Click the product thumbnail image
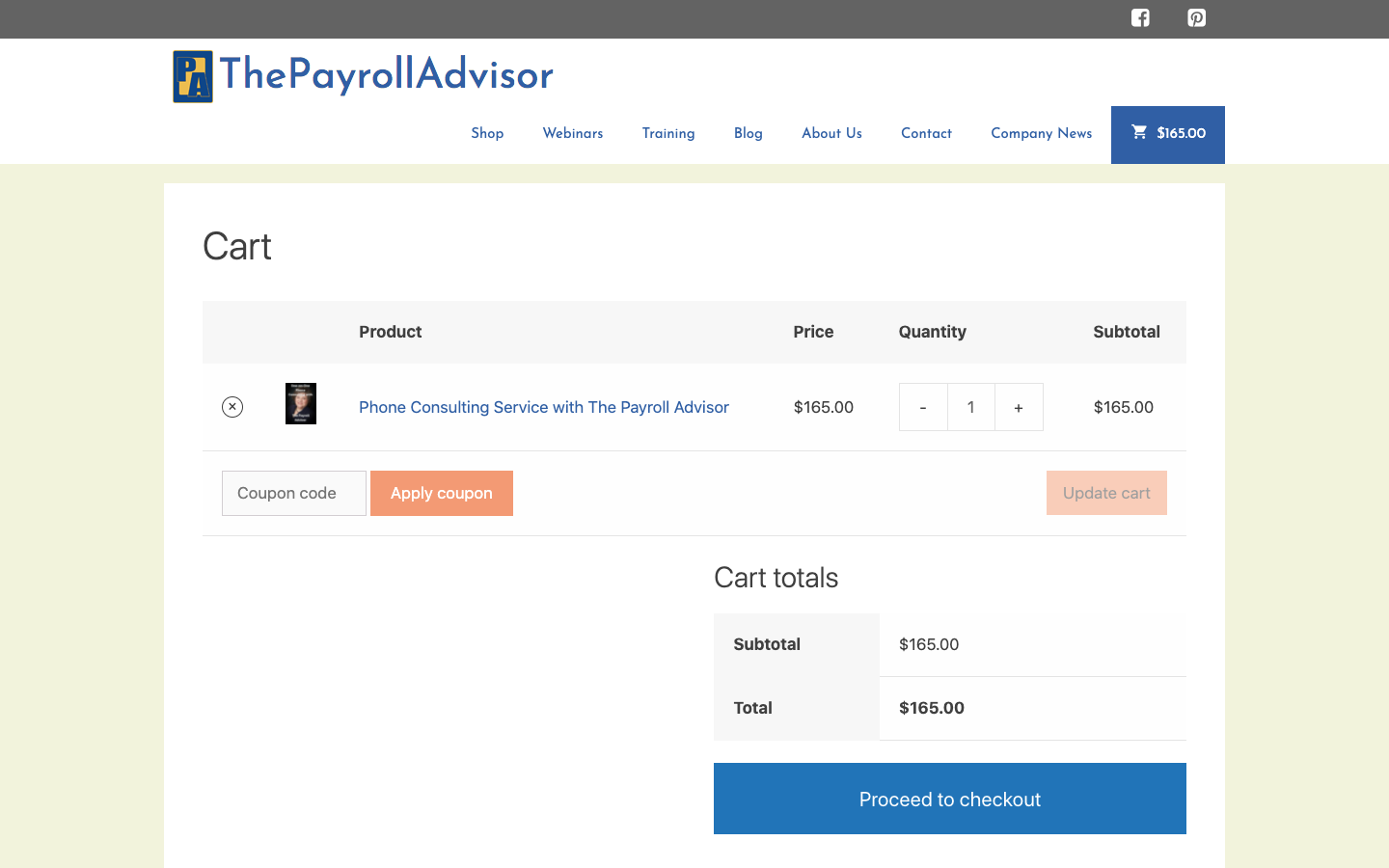 (301, 403)
